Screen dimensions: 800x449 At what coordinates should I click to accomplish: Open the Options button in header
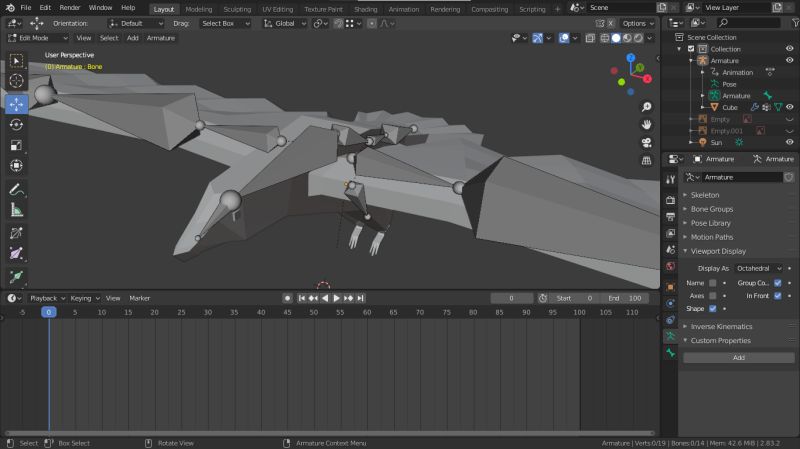pyautogui.click(x=638, y=23)
